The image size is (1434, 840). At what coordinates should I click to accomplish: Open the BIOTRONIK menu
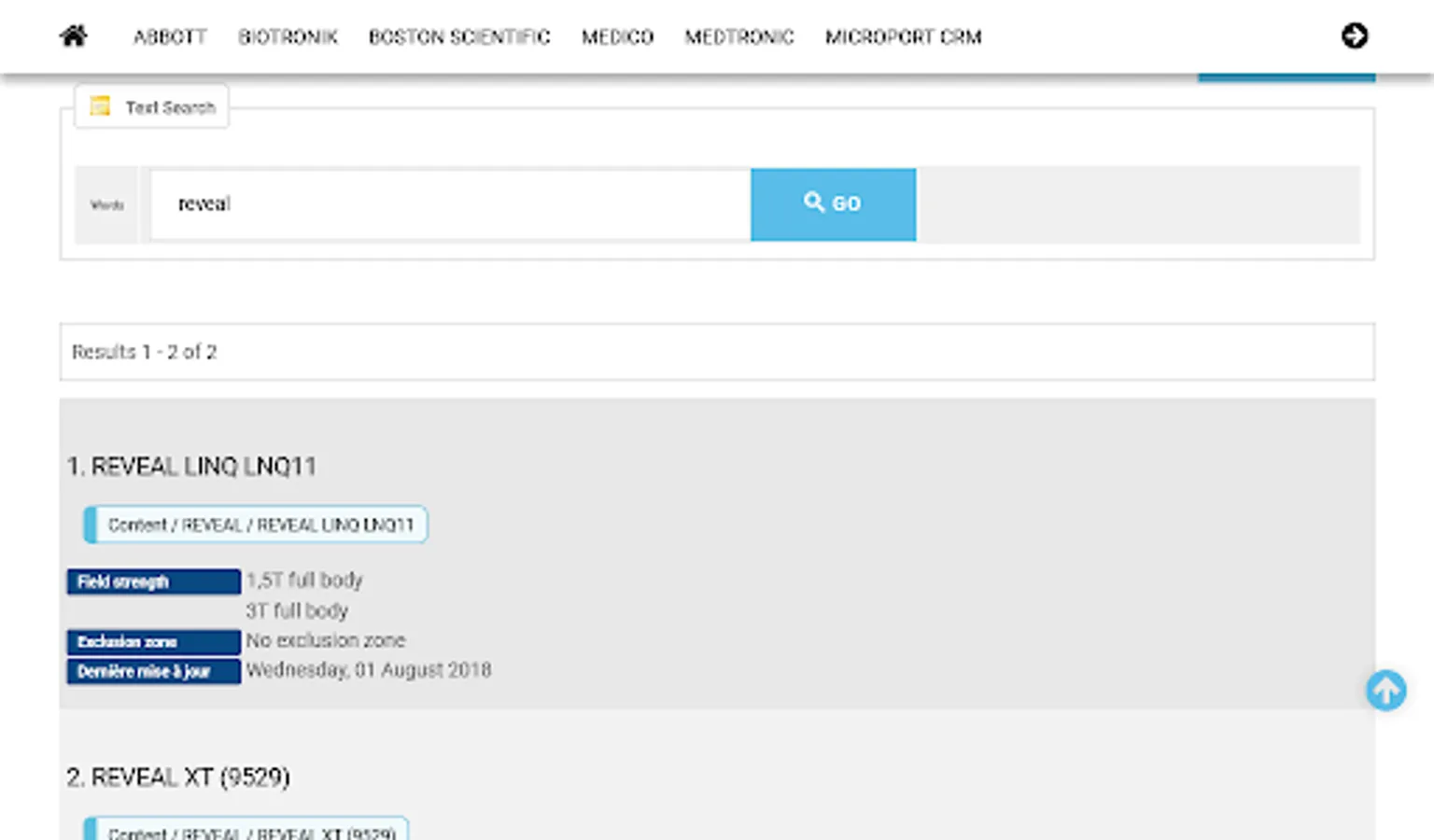288,37
